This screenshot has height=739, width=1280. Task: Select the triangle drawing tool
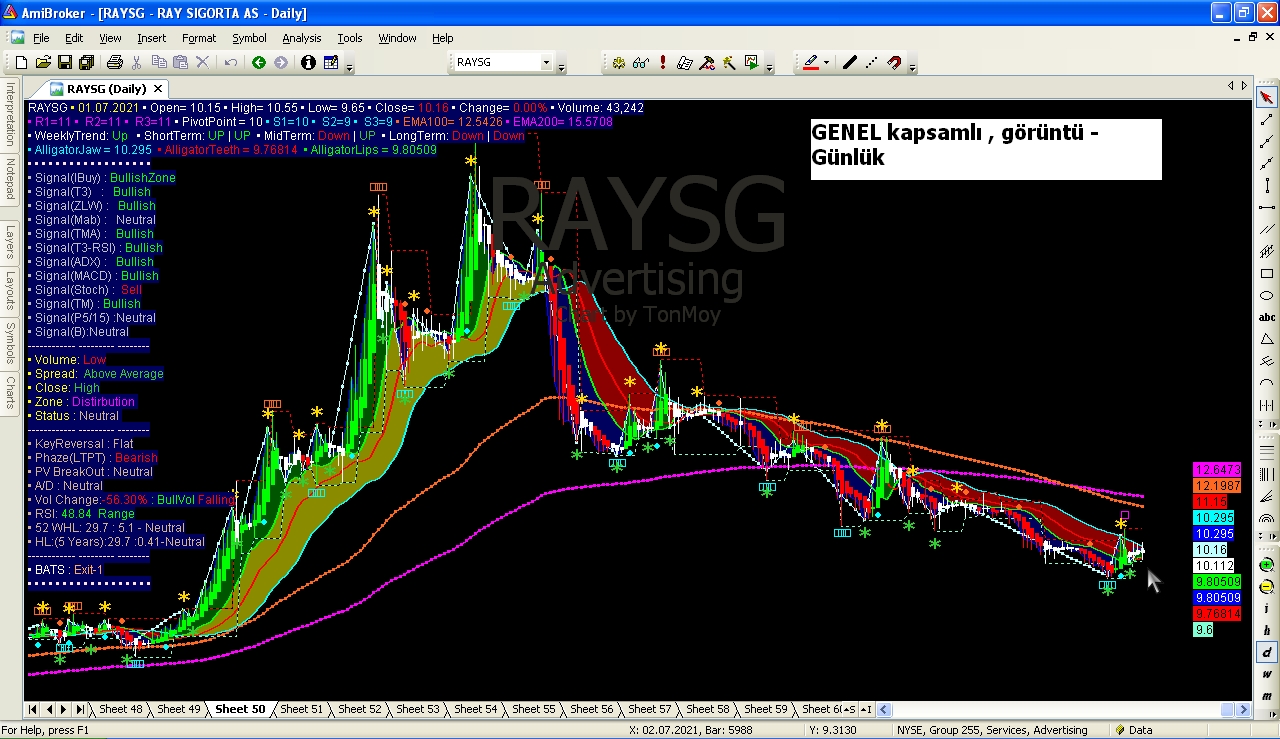click(x=1267, y=339)
